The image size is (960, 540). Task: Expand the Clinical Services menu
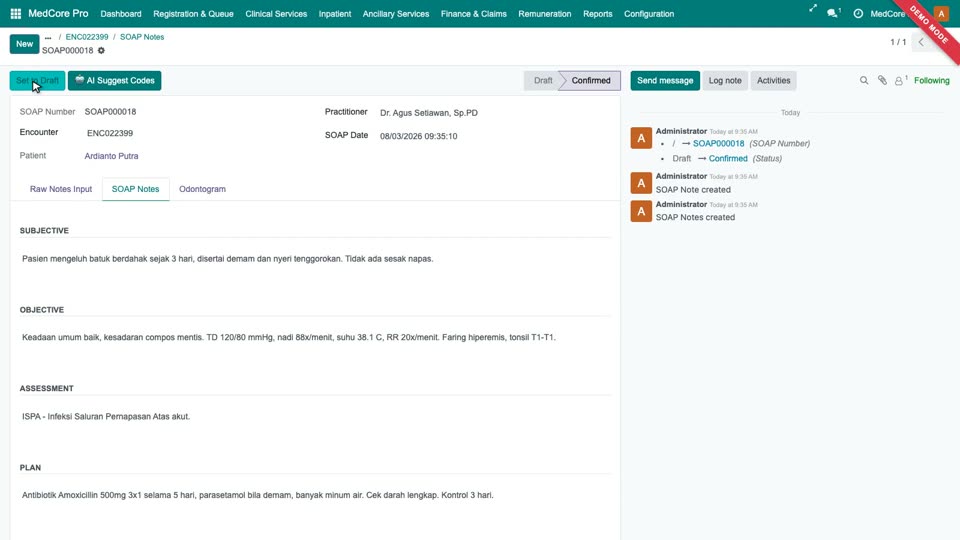click(x=276, y=13)
